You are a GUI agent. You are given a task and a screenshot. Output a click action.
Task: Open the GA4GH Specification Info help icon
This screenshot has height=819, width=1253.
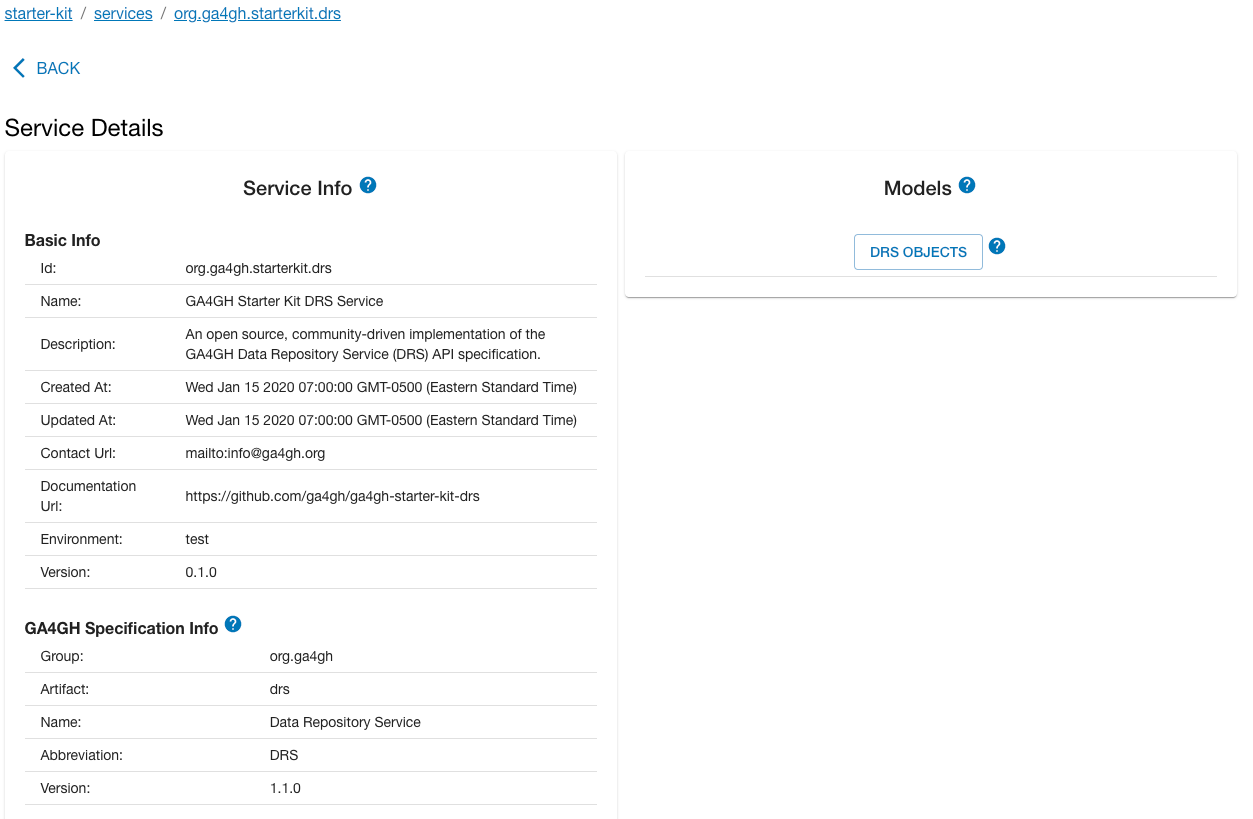pos(232,623)
